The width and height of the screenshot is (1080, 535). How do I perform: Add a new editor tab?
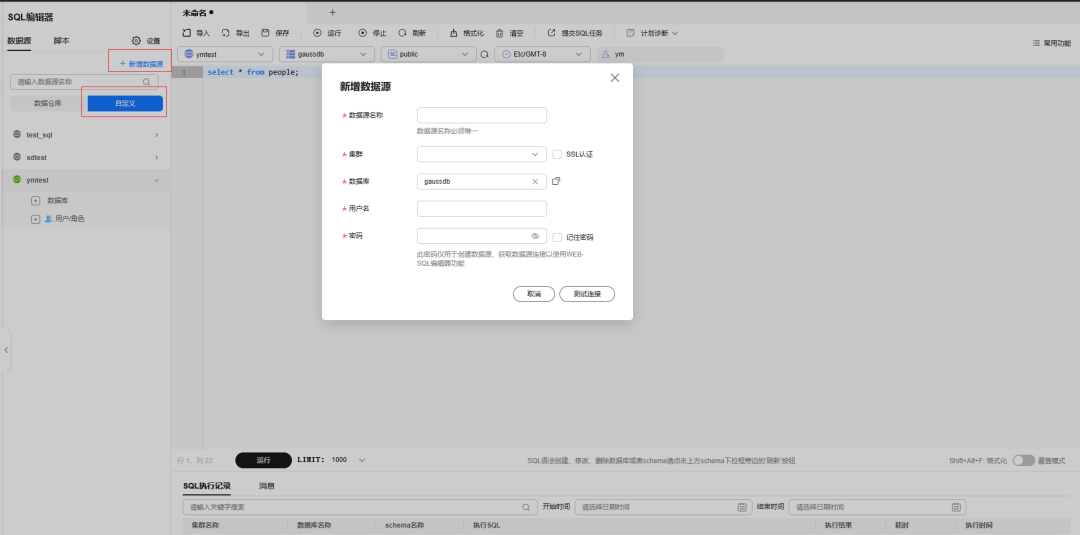[333, 12]
